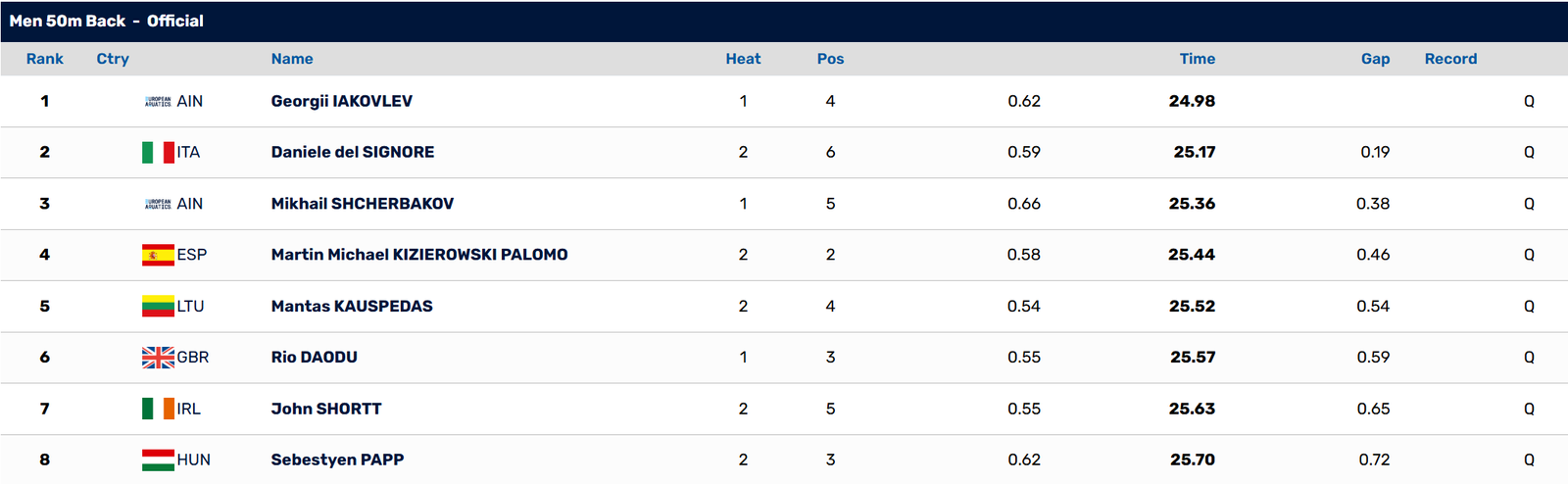
Task: Click the Lithuania flag icon
Action: pyautogui.click(x=158, y=306)
